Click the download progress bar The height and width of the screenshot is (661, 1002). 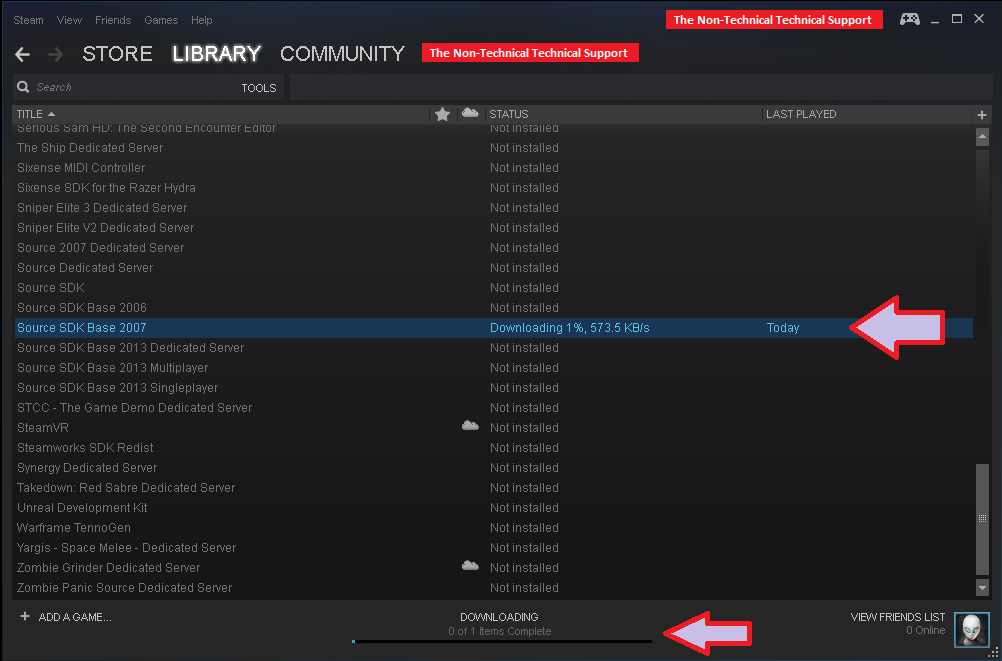(x=502, y=641)
